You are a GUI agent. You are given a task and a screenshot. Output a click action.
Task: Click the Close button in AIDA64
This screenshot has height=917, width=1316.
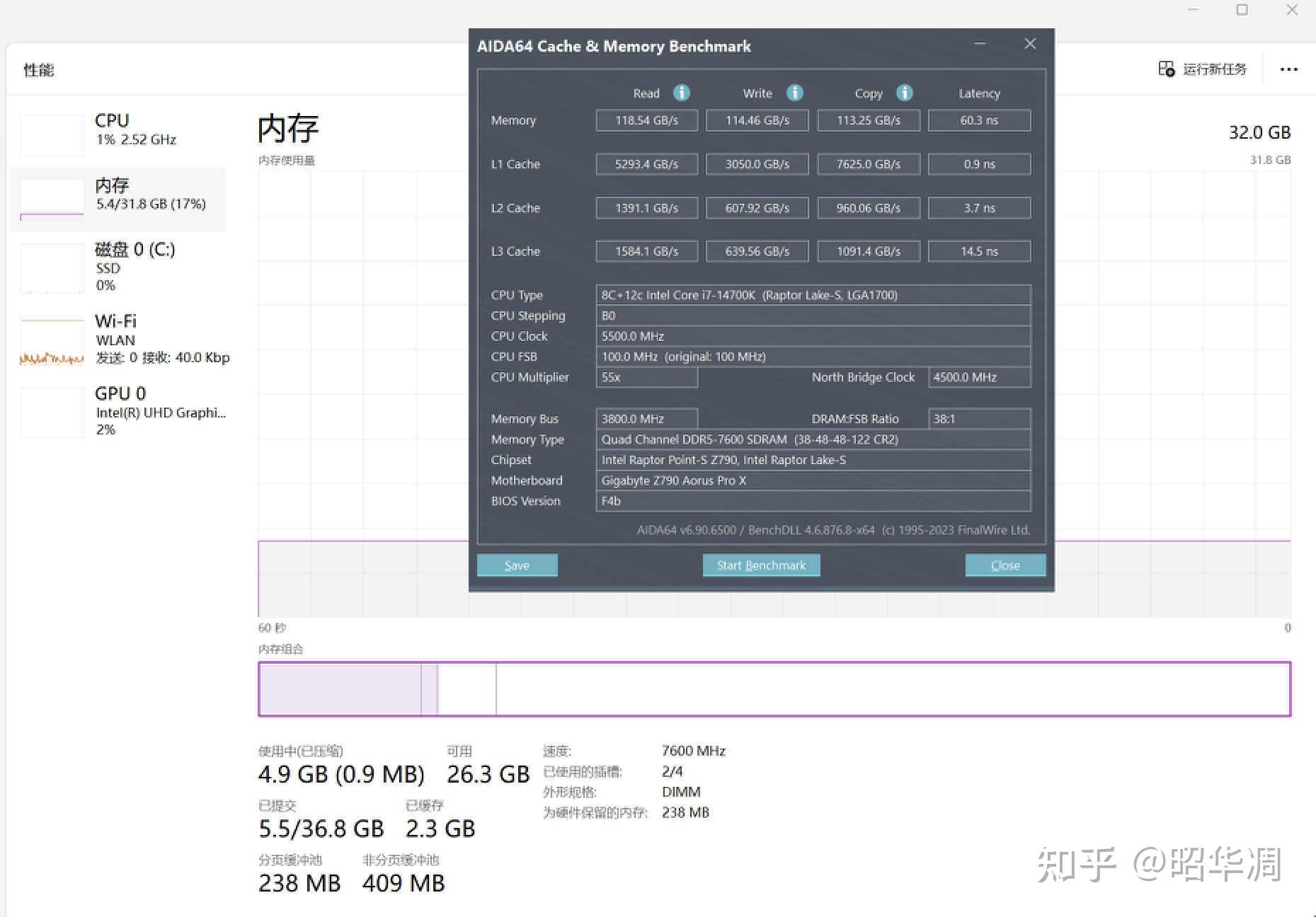click(1005, 565)
